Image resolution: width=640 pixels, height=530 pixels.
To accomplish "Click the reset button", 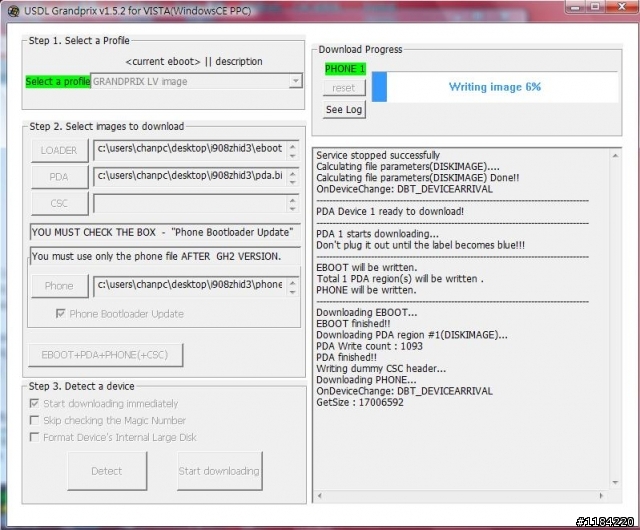I will point(344,88).
